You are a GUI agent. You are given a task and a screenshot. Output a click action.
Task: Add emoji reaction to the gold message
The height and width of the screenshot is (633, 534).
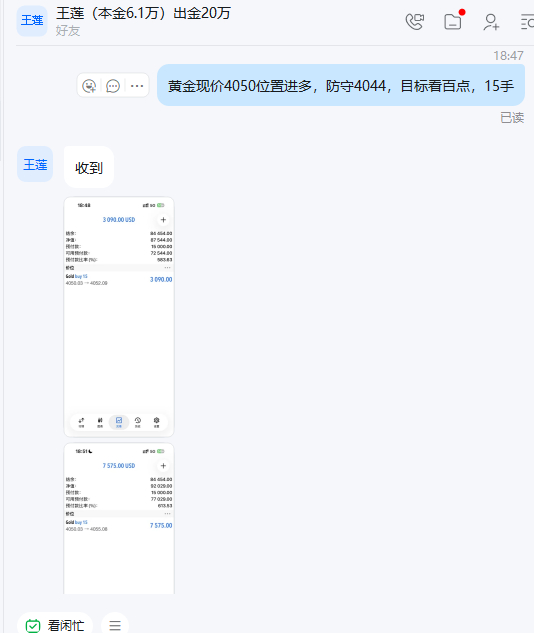click(x=89, y=86)
